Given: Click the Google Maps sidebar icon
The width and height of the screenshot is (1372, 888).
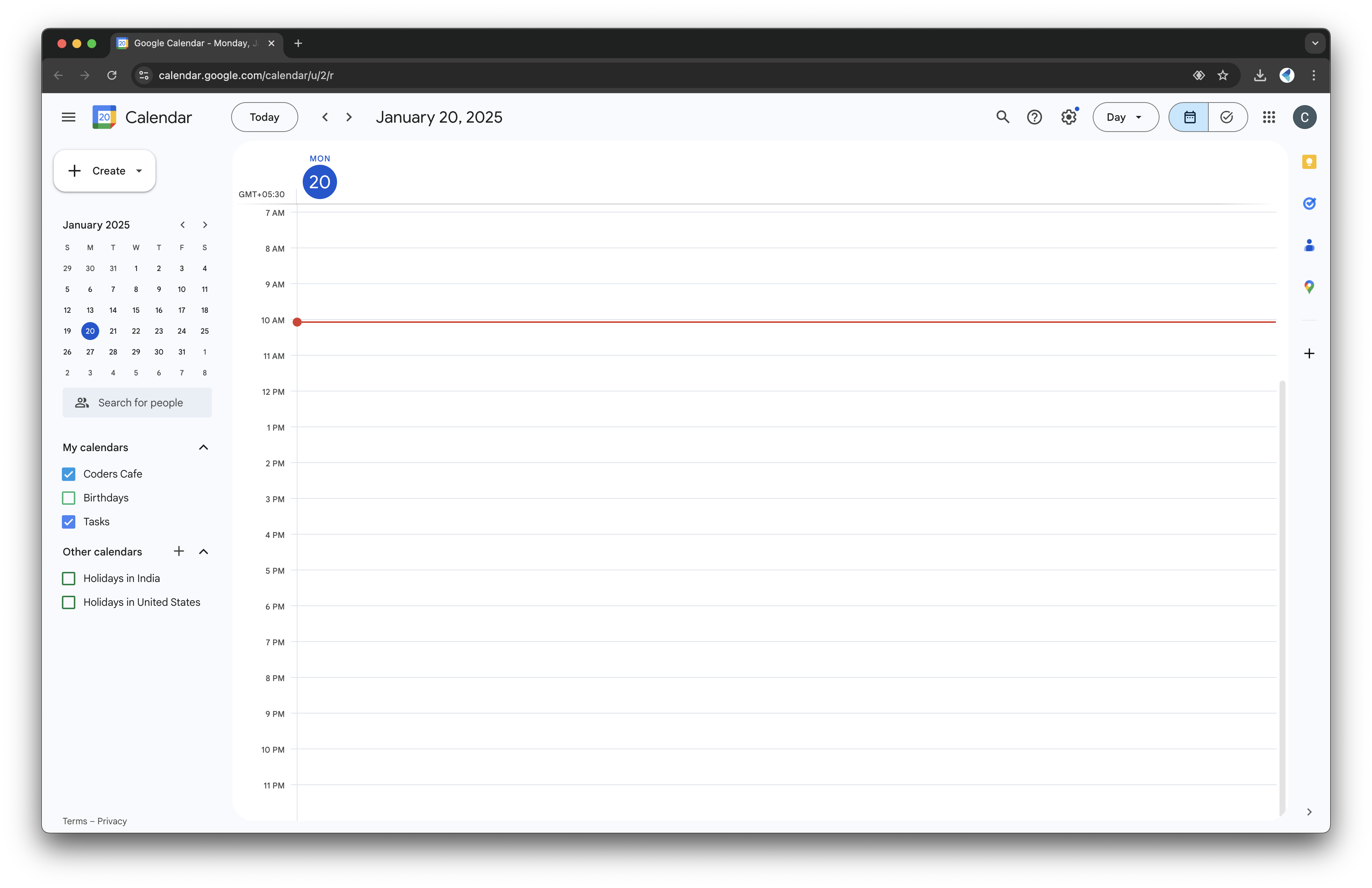Looking at the screenshot, I should [x=1309, y=286].
